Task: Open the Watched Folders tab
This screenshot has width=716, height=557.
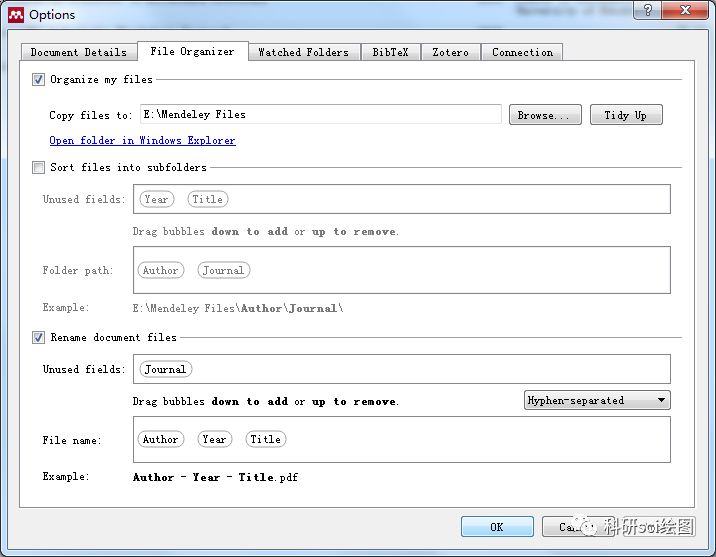Action: [304, 52]
